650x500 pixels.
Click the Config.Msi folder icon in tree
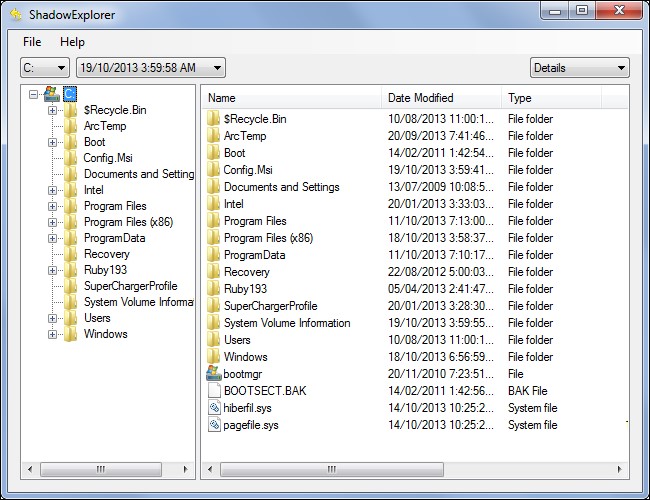pos(70,158)
